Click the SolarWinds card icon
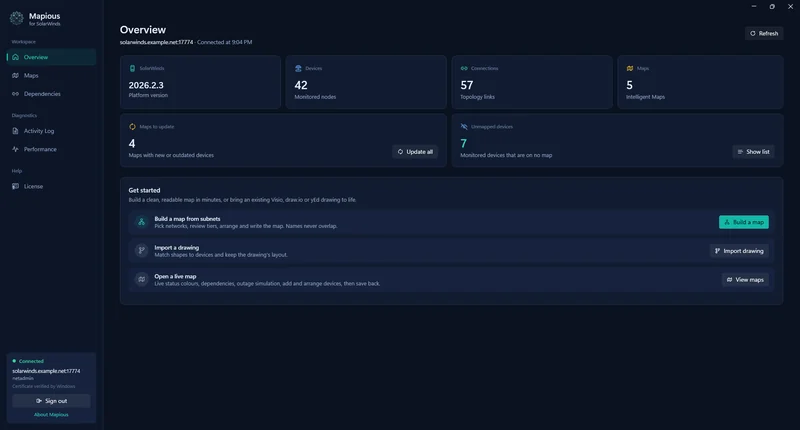 (132, 68)
